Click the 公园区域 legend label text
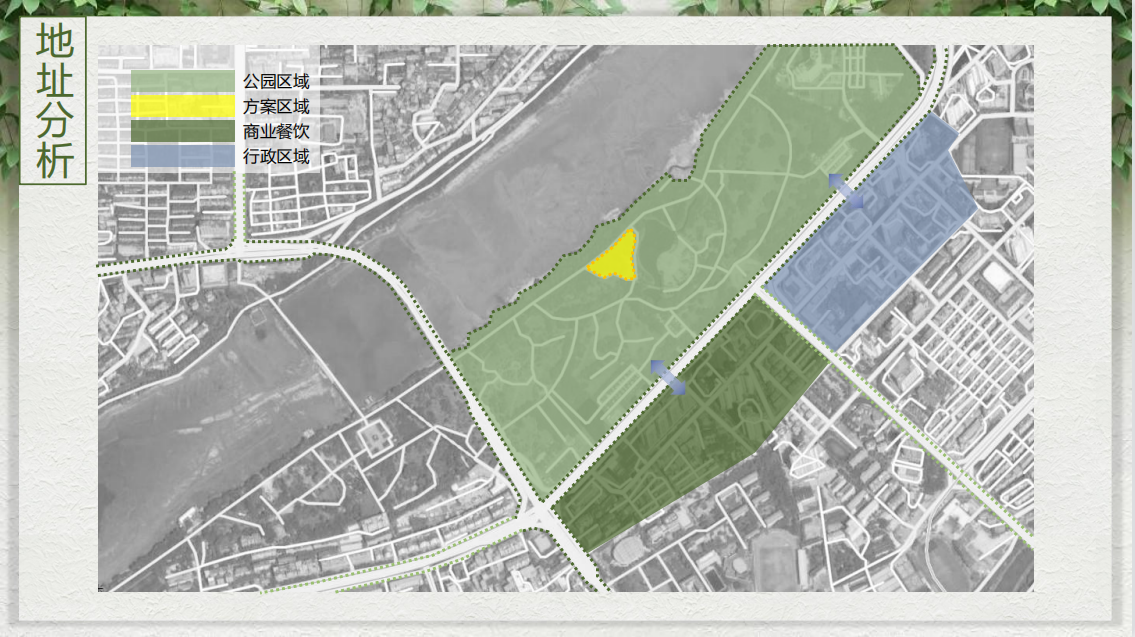This screenshot has width=1135, height=637. click(276, 81)
